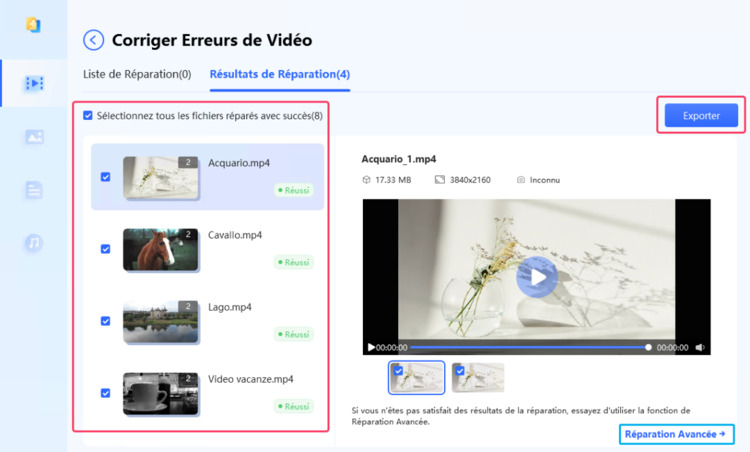Viewport: 750px width, 452px height.
Task: Click the 17.33 MB file size text
Action: click(393, 180)
